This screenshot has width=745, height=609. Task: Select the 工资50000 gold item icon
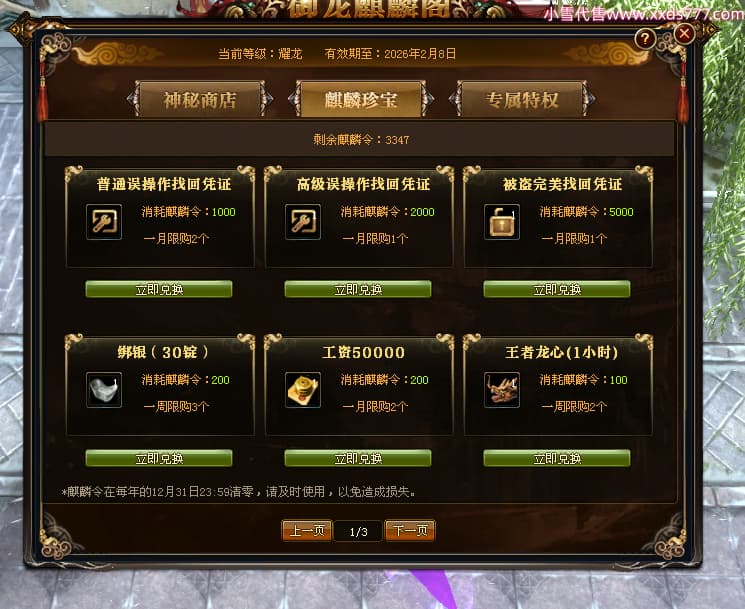pos(303,390)
